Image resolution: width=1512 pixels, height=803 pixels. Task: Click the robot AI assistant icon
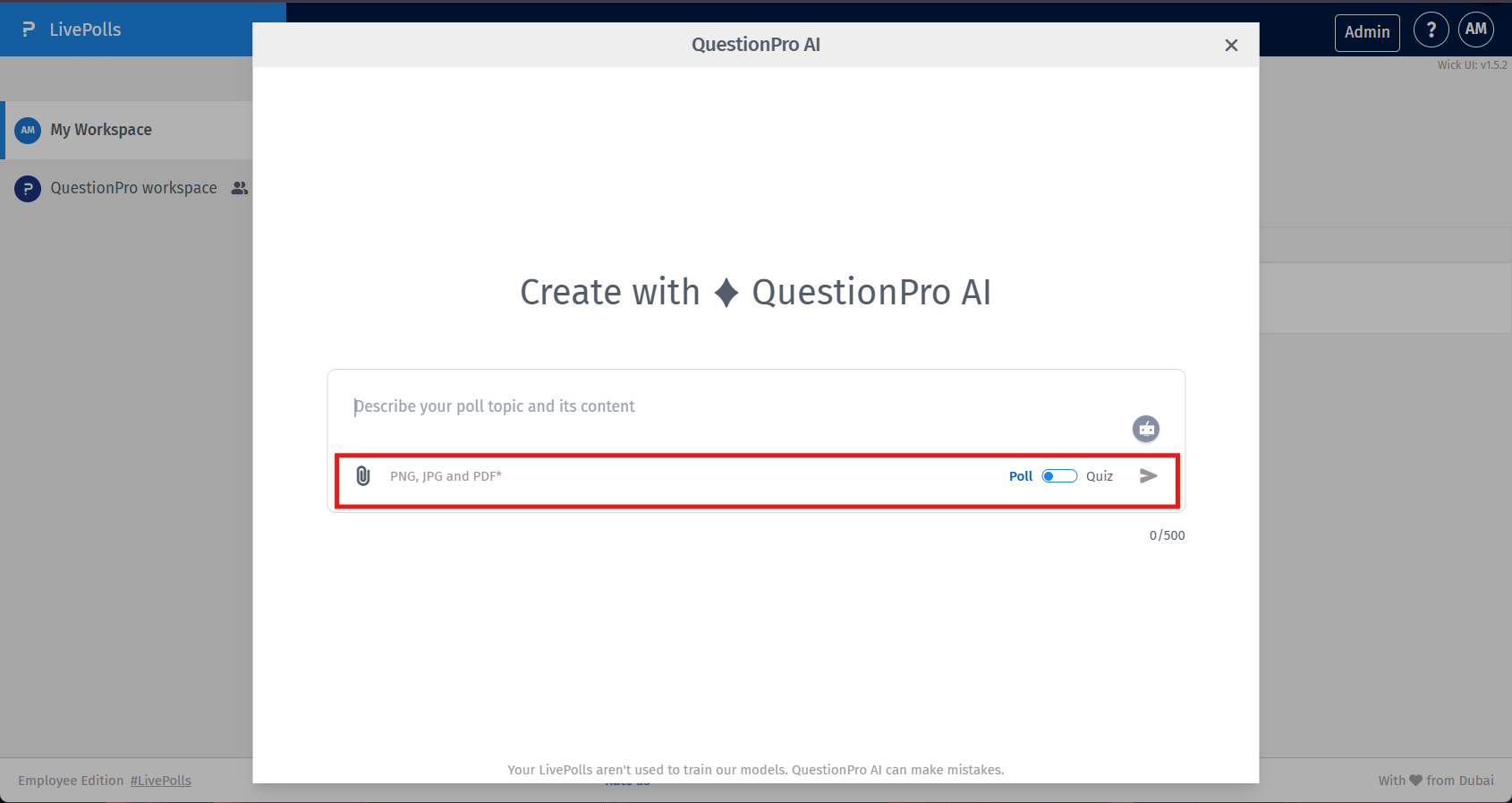(x=1146, y=429)
